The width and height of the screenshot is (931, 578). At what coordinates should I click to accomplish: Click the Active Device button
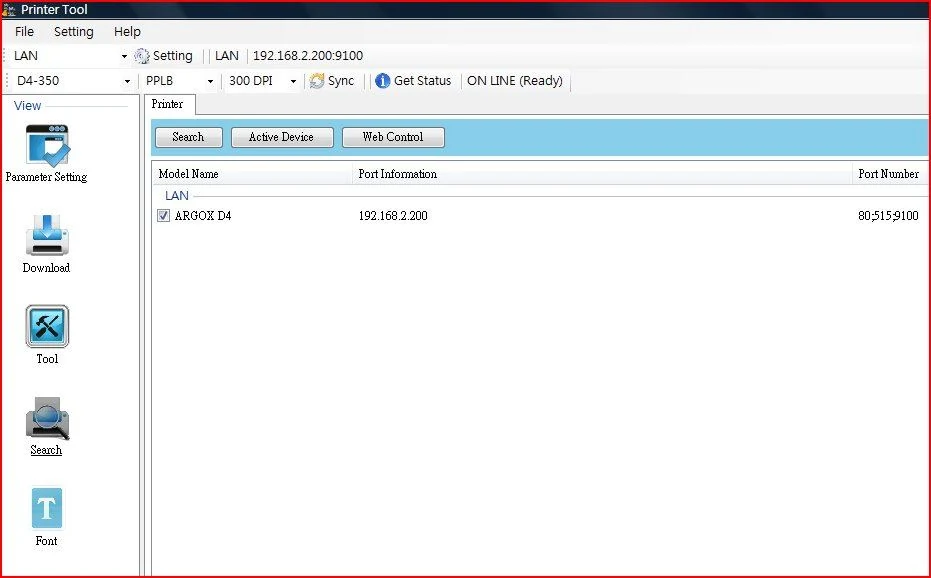(x=282, y=137)
